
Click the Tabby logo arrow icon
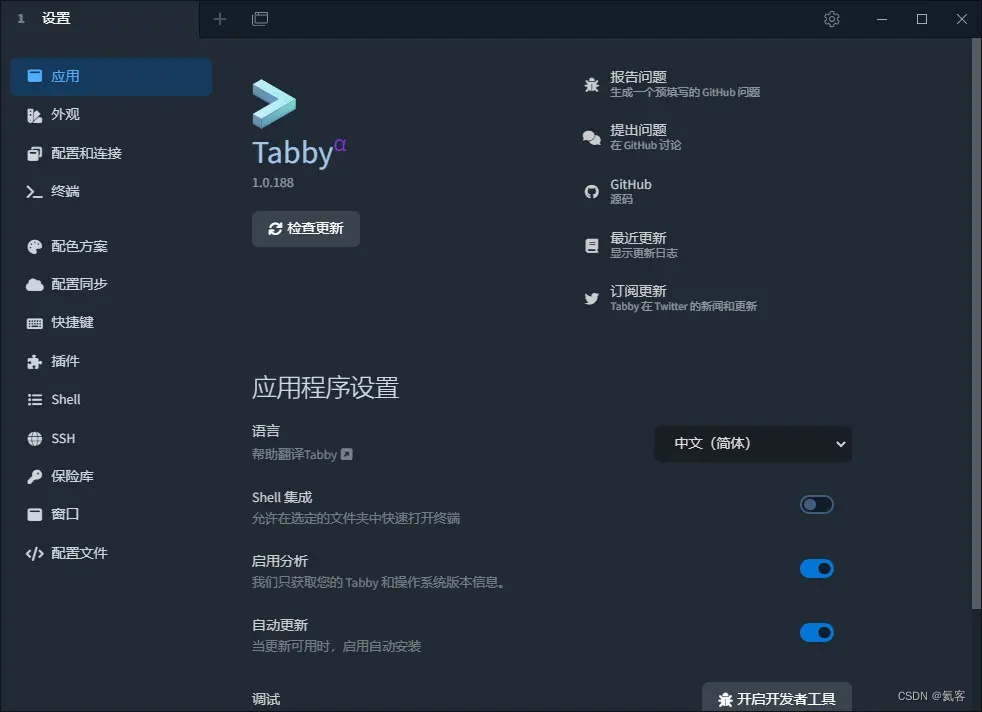point(274,103)
